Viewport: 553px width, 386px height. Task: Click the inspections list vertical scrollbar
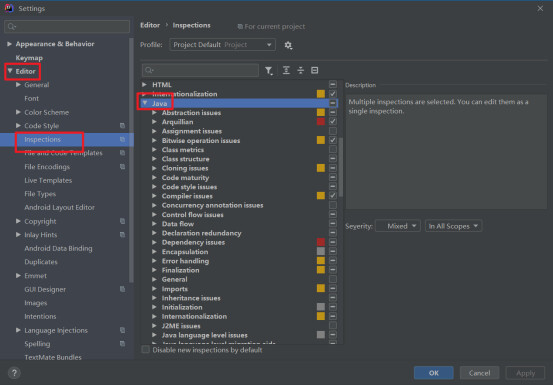point(341,167)
